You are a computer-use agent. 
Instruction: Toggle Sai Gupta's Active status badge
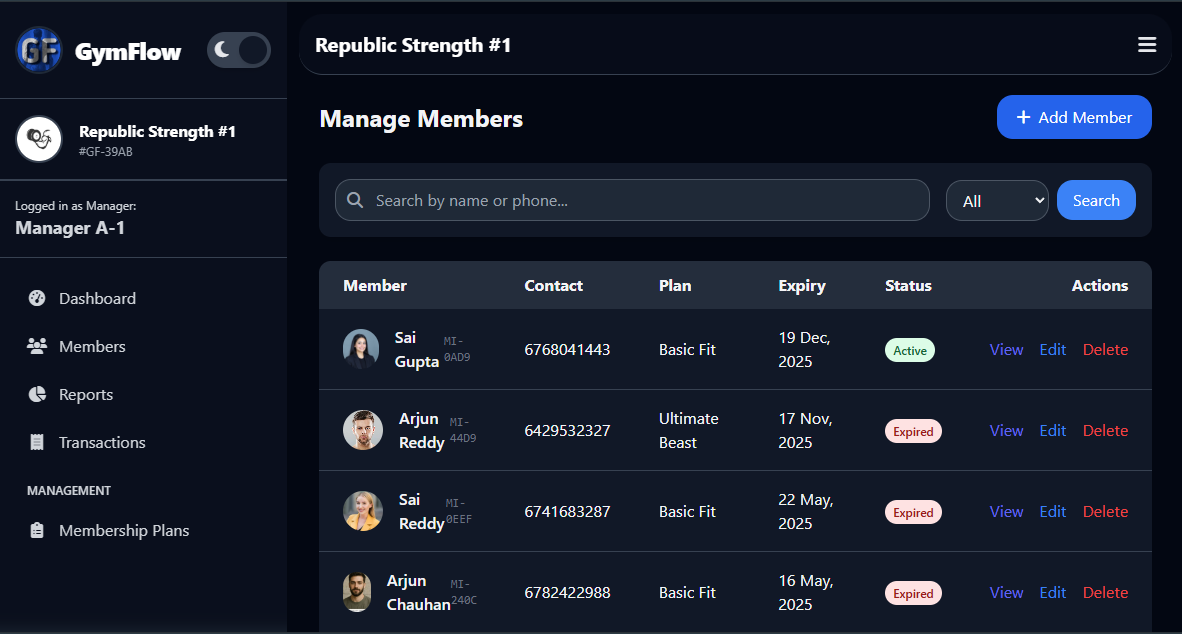point(909,350)
